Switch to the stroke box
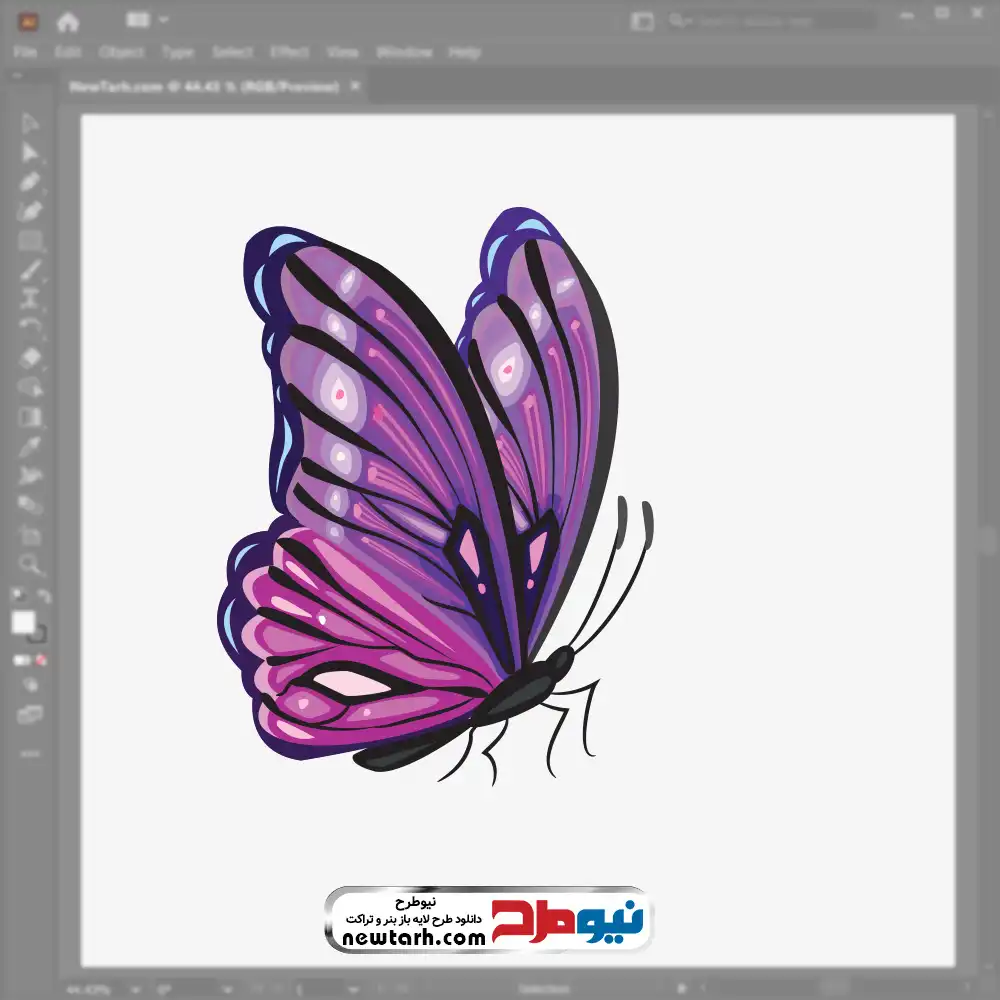1000x1000 pixels. coord(38,634)
